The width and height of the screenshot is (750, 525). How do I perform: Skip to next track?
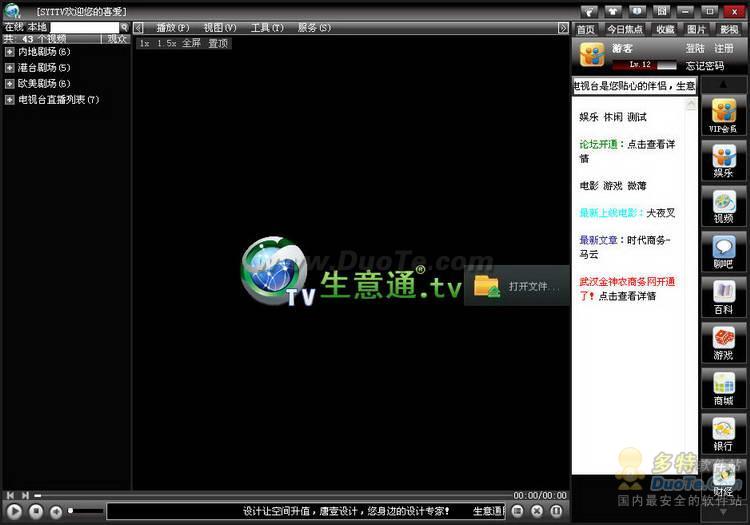pyautogui.click(x=25, y=495)
